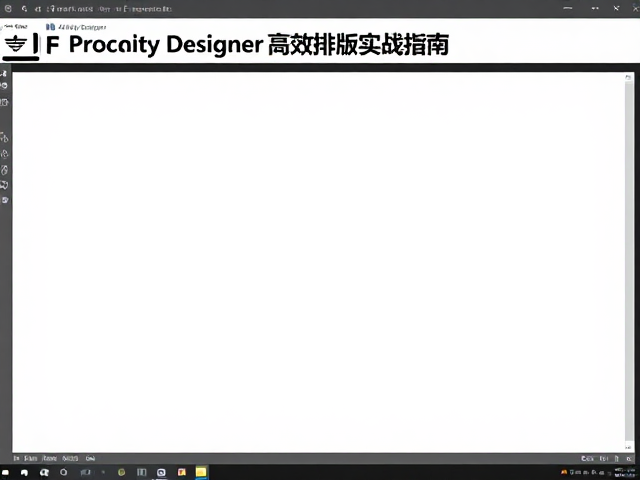The height and width of the screenshot is (480, 640).
Task: Open the orange F app icon on the taskbar
Action: coord(182,472)
